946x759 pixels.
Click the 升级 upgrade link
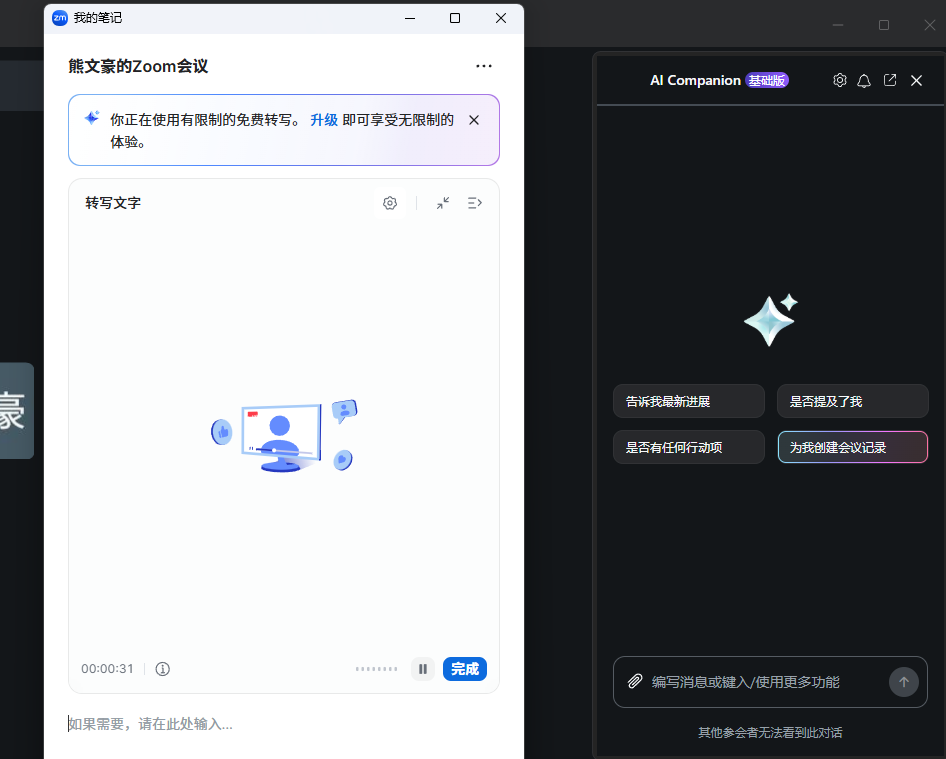(x=324, y=119)
